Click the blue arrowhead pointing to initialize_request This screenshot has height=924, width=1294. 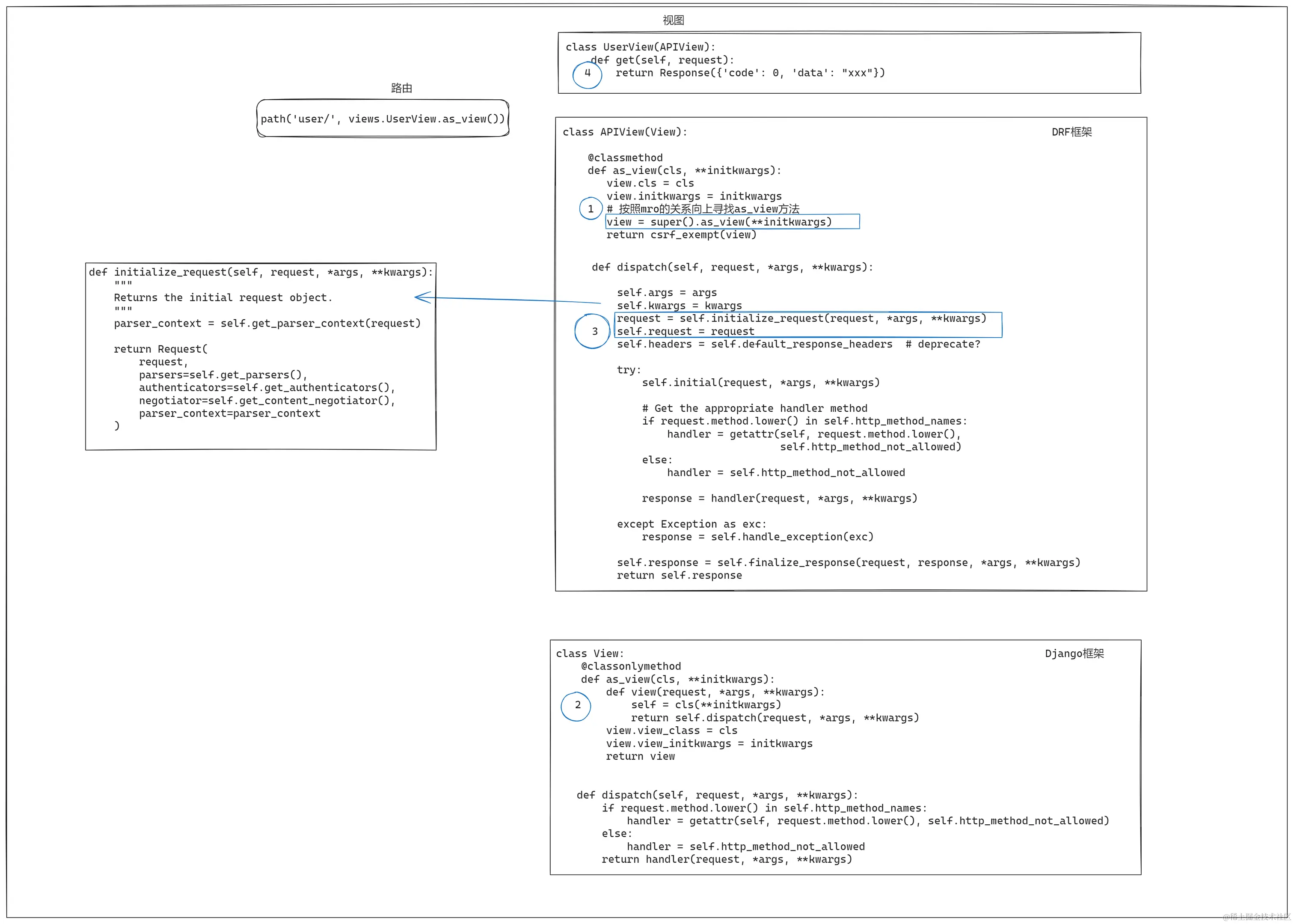pos(422,297)
